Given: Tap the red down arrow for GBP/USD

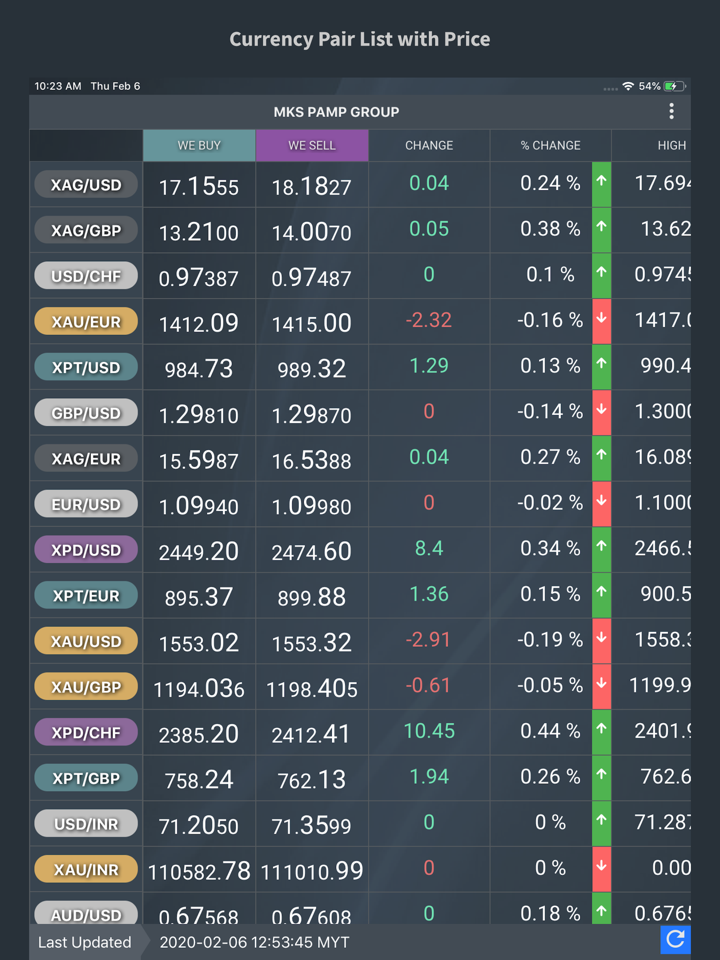Looking at the screenshot, I should [x=601, y=412].
